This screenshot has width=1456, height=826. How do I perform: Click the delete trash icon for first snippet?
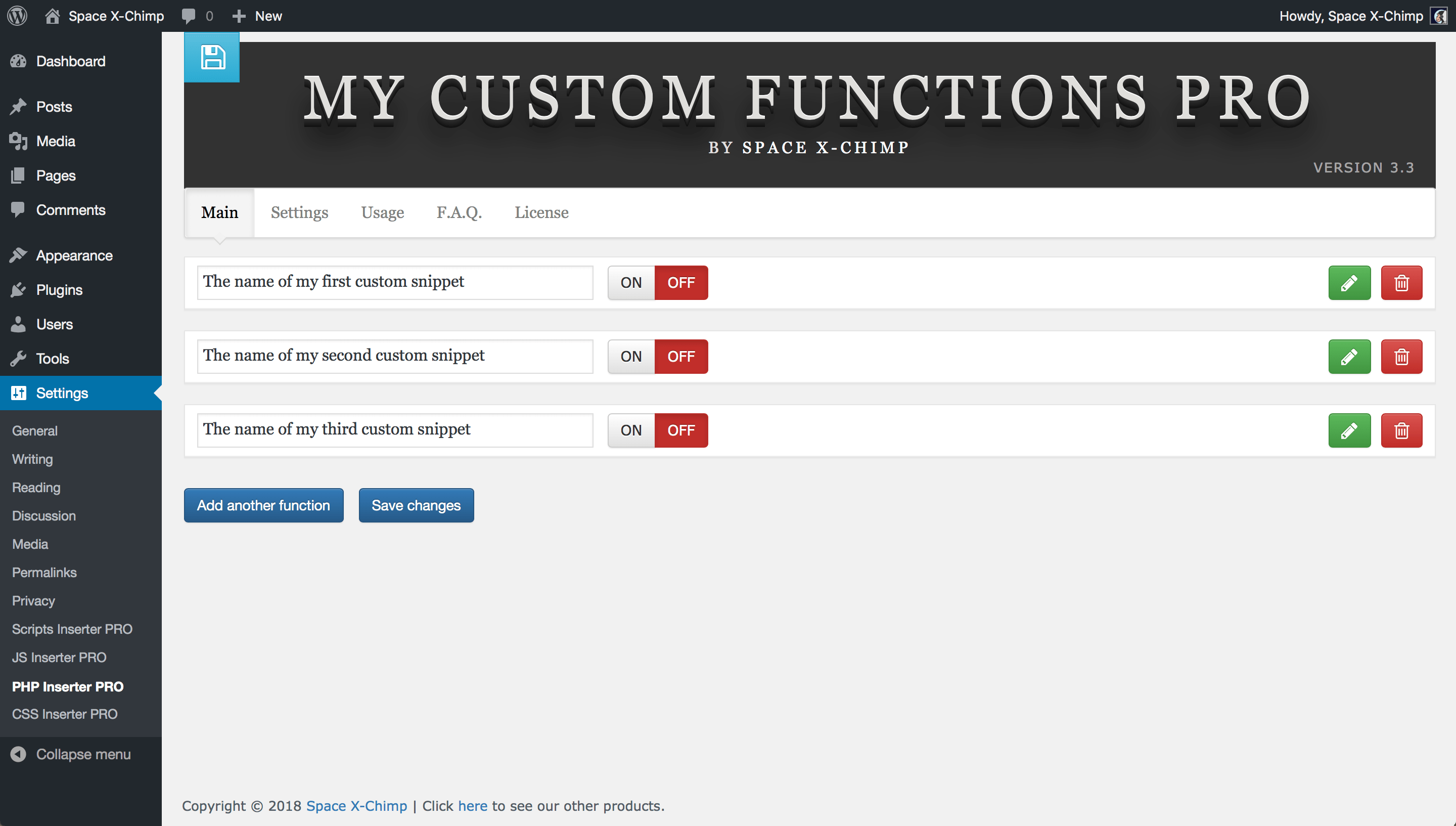pos(1401,282)
